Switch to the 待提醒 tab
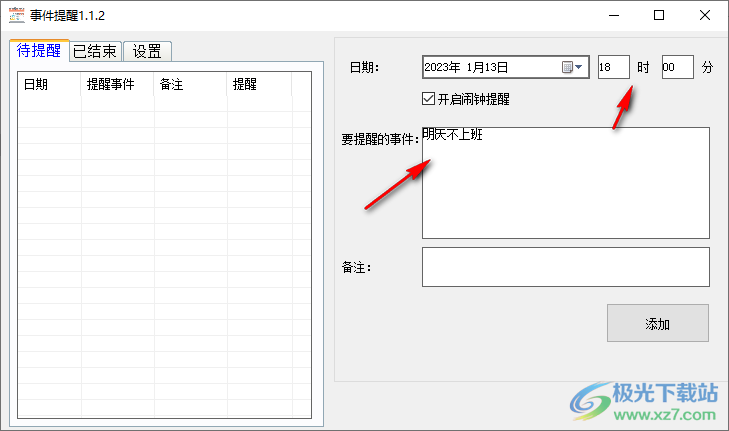729x431 pixels. click(x=40, y=50)
